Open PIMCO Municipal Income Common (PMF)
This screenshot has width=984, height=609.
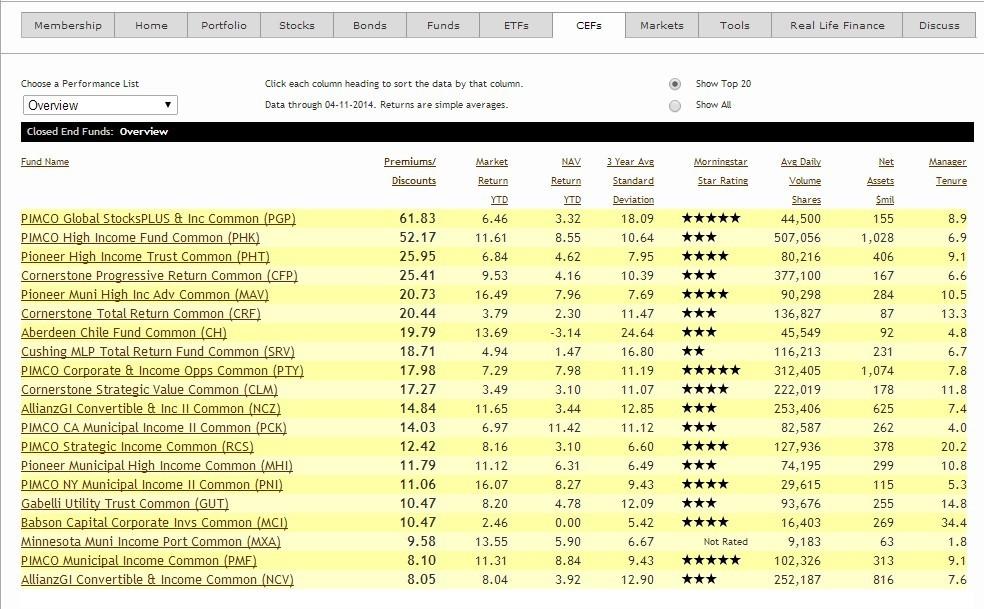pyautogui.click(x=139, y=561)
